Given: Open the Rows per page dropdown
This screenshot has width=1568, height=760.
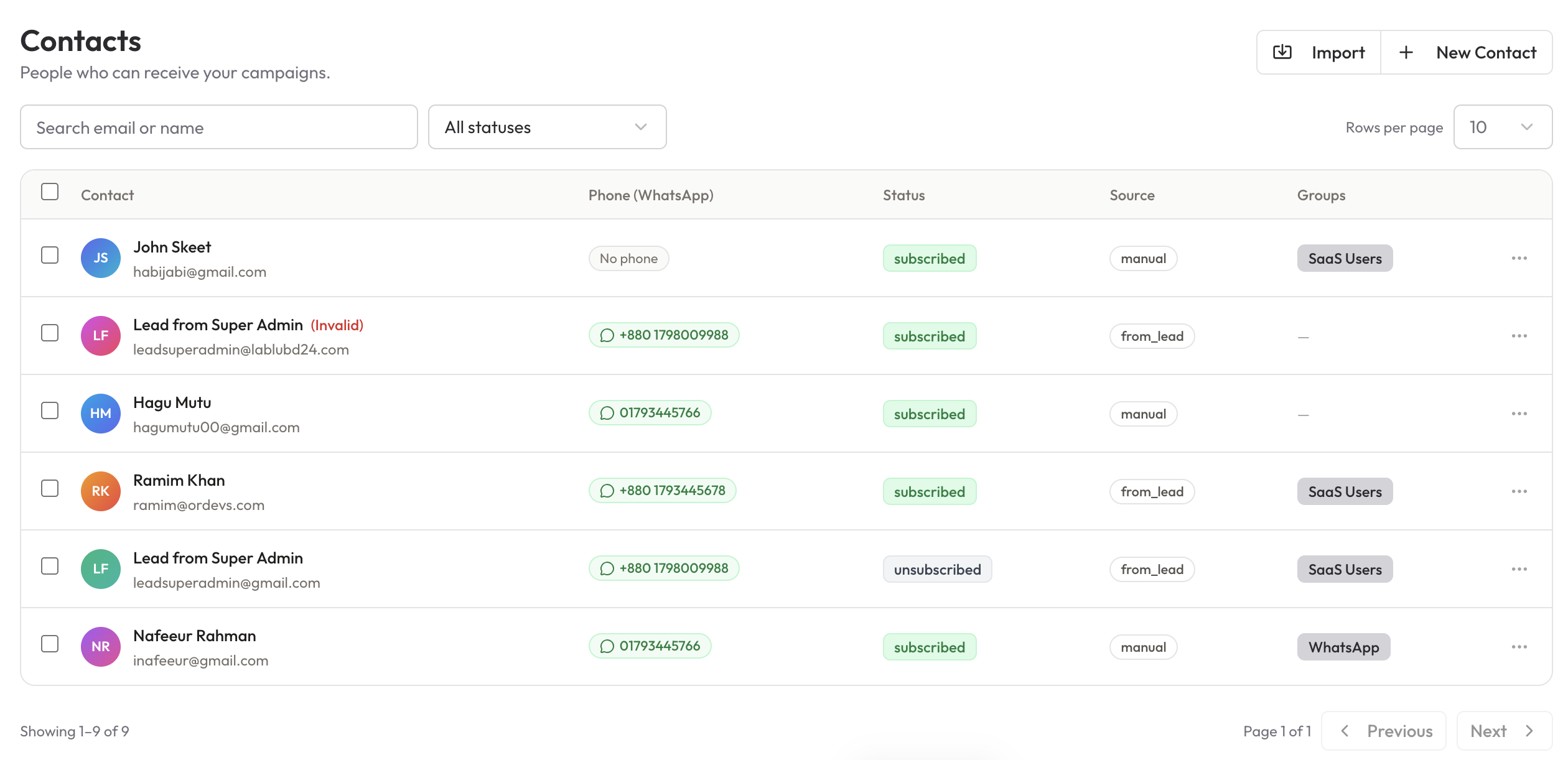Looking at the screenshot, I should click(1503, 127).
